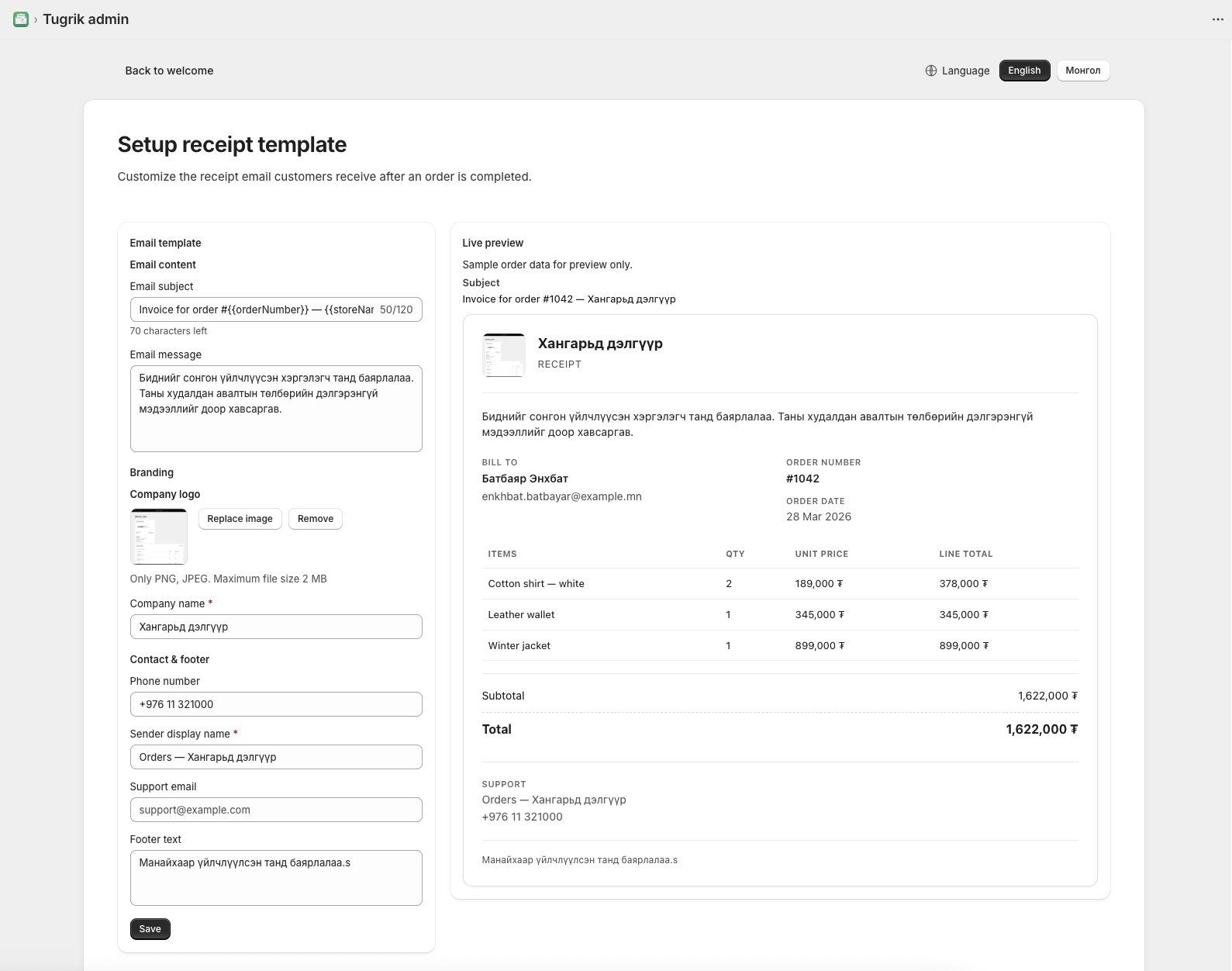
Task: Edit the Email subject field
Action: click(x=276, y=309)
